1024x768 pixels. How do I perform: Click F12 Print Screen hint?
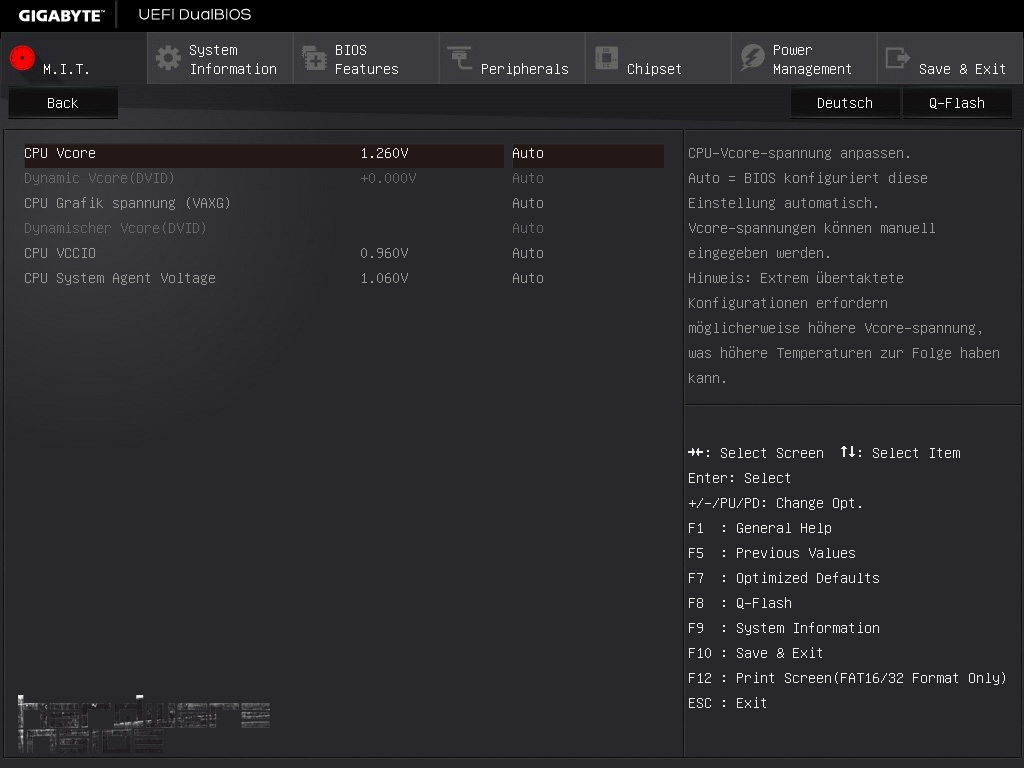point(847,679)
